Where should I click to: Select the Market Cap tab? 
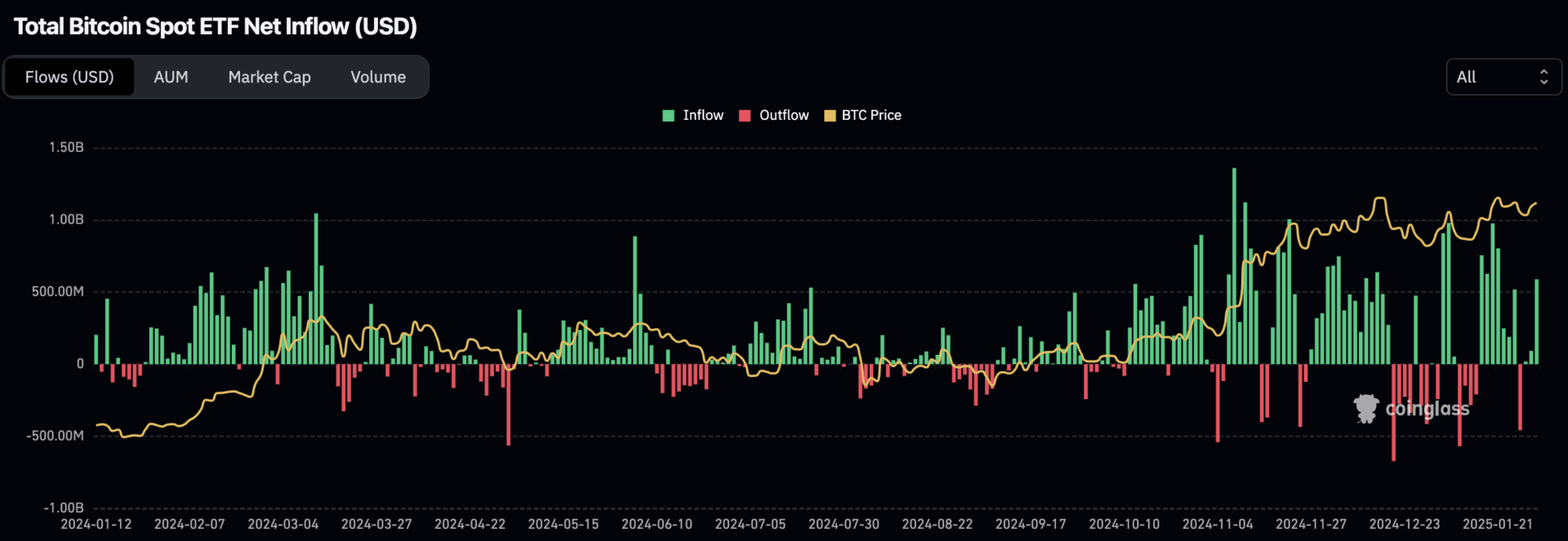269,77
